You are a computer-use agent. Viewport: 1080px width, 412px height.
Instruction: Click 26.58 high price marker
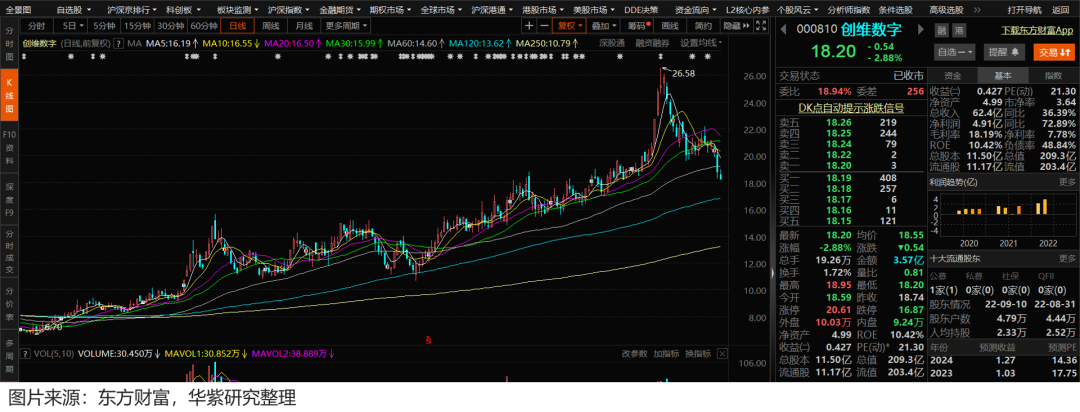pos(682,73)
